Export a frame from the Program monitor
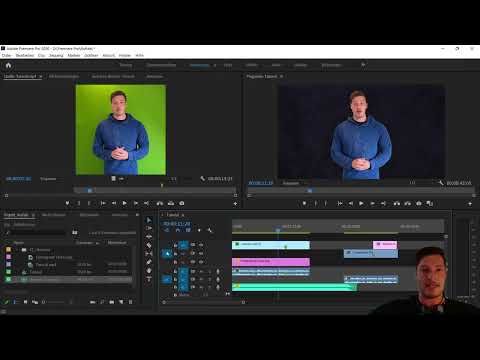The width and height of the screenshot is (480, 360). click(x=419, y=203)
